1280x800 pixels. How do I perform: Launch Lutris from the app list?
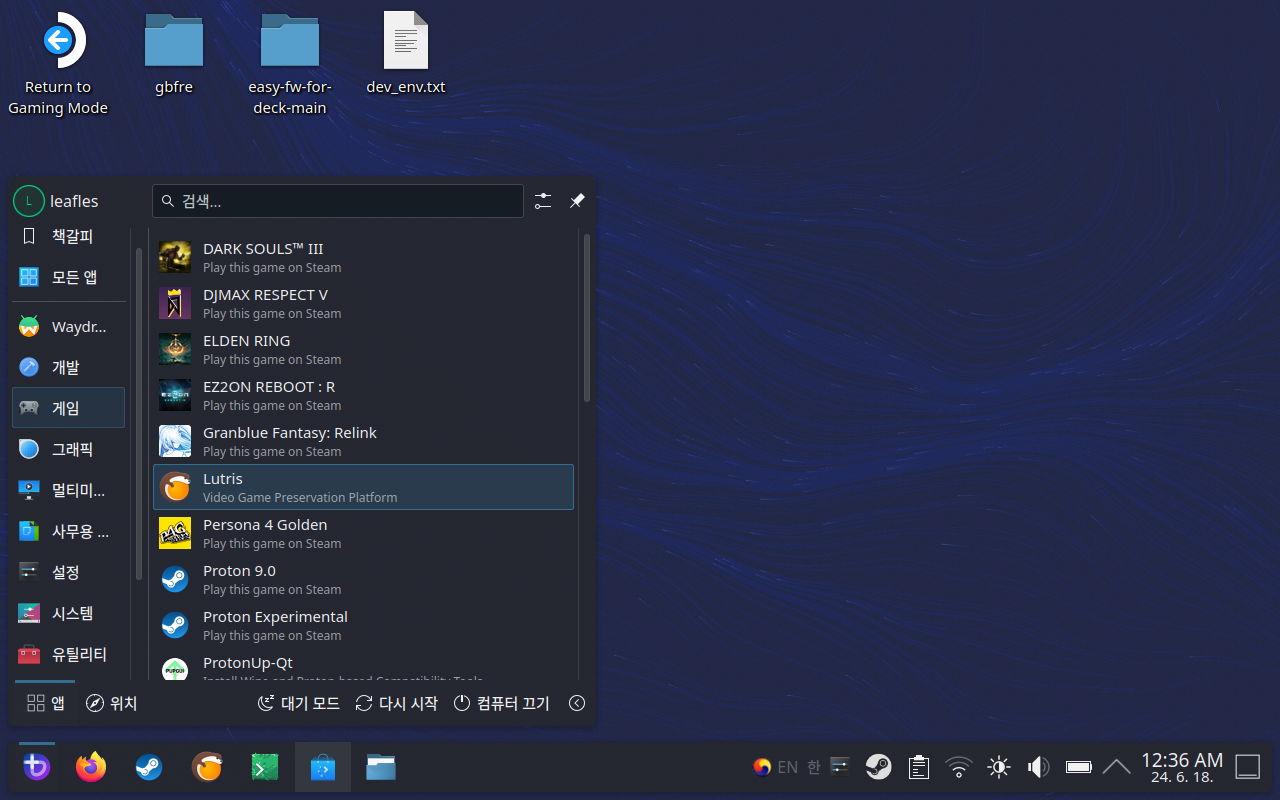pyautogui.click(x=363, y=487)
